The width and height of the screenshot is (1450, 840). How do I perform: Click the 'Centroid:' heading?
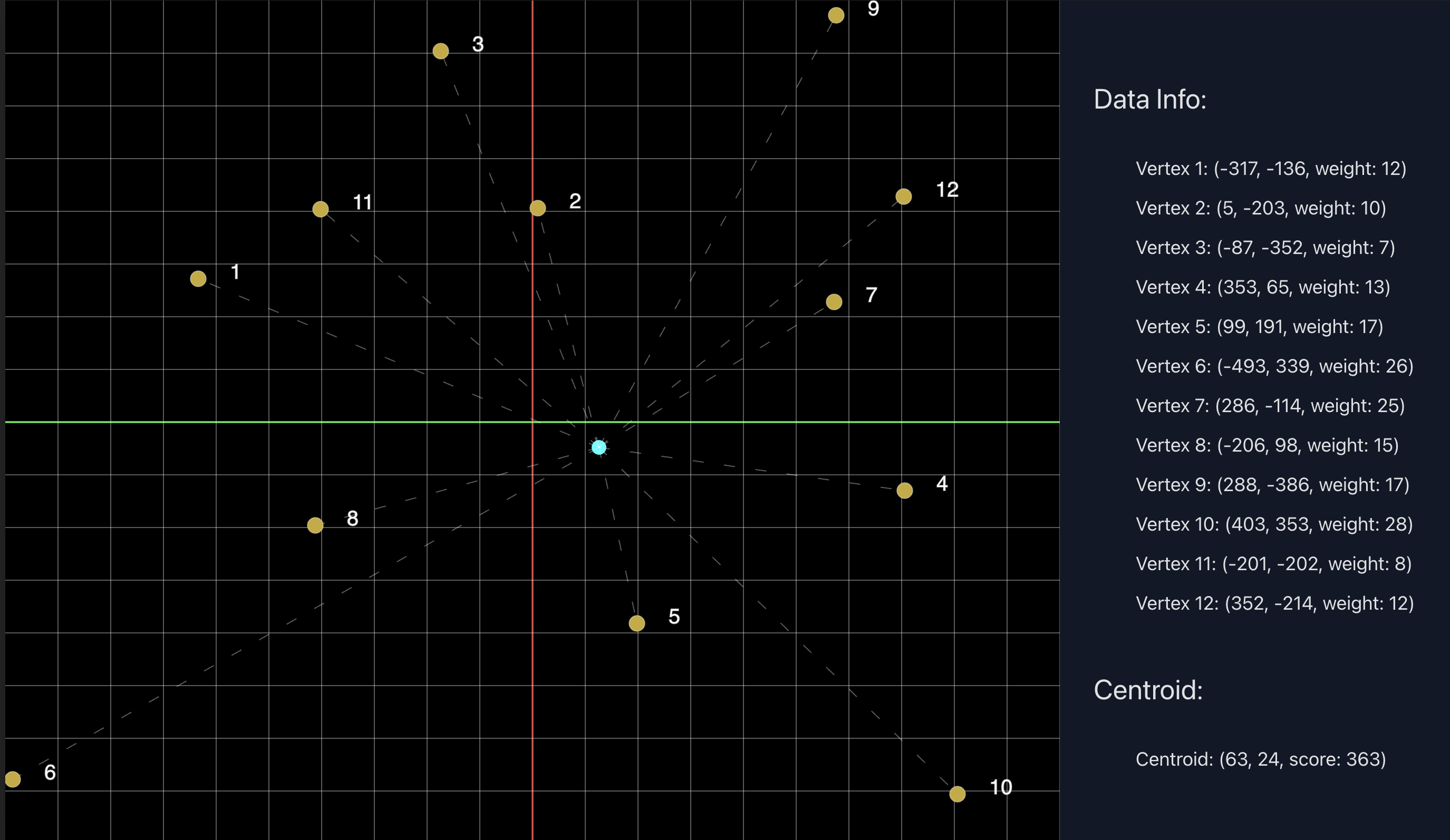(1148, 690)
